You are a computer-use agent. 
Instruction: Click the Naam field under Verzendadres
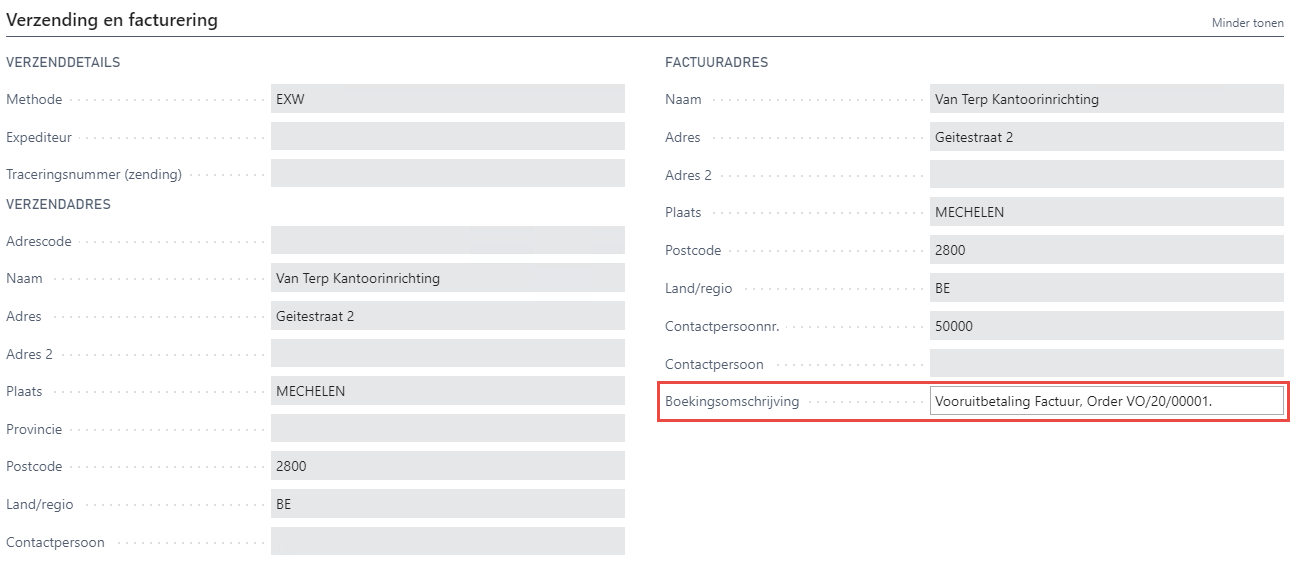tap(447, 278)
